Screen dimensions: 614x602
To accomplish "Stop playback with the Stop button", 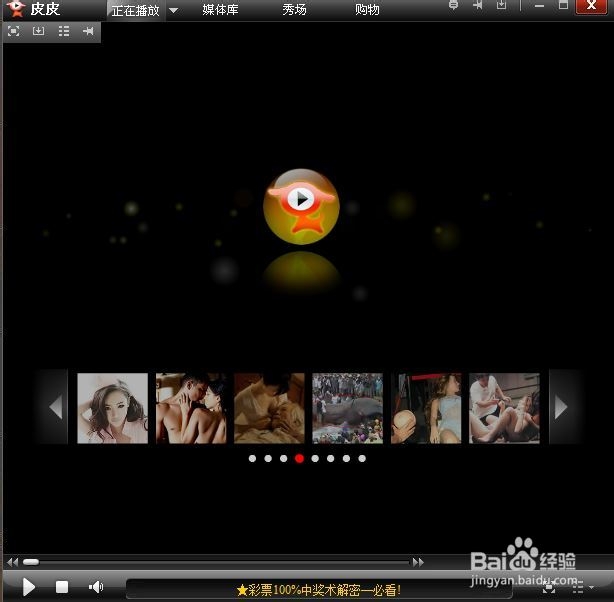I will pos(62,587).
